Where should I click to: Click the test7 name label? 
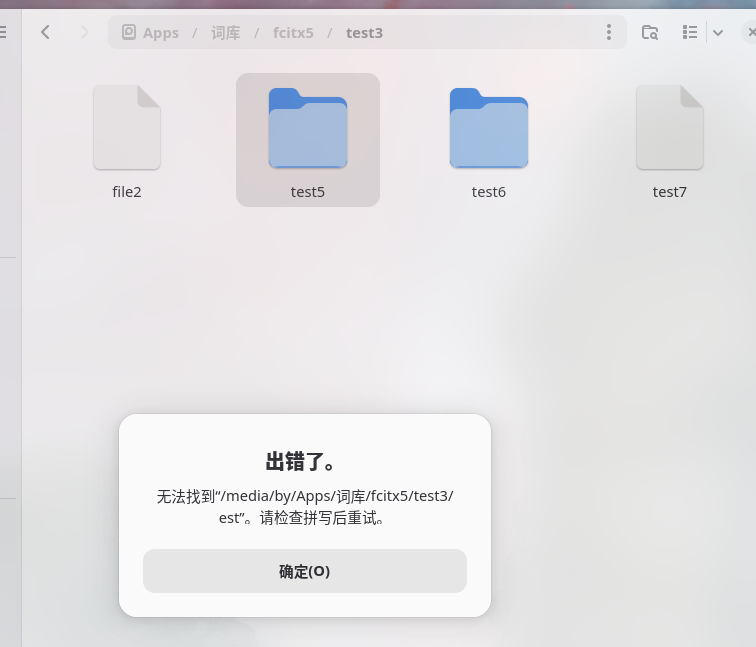click(x=670, y=192)
